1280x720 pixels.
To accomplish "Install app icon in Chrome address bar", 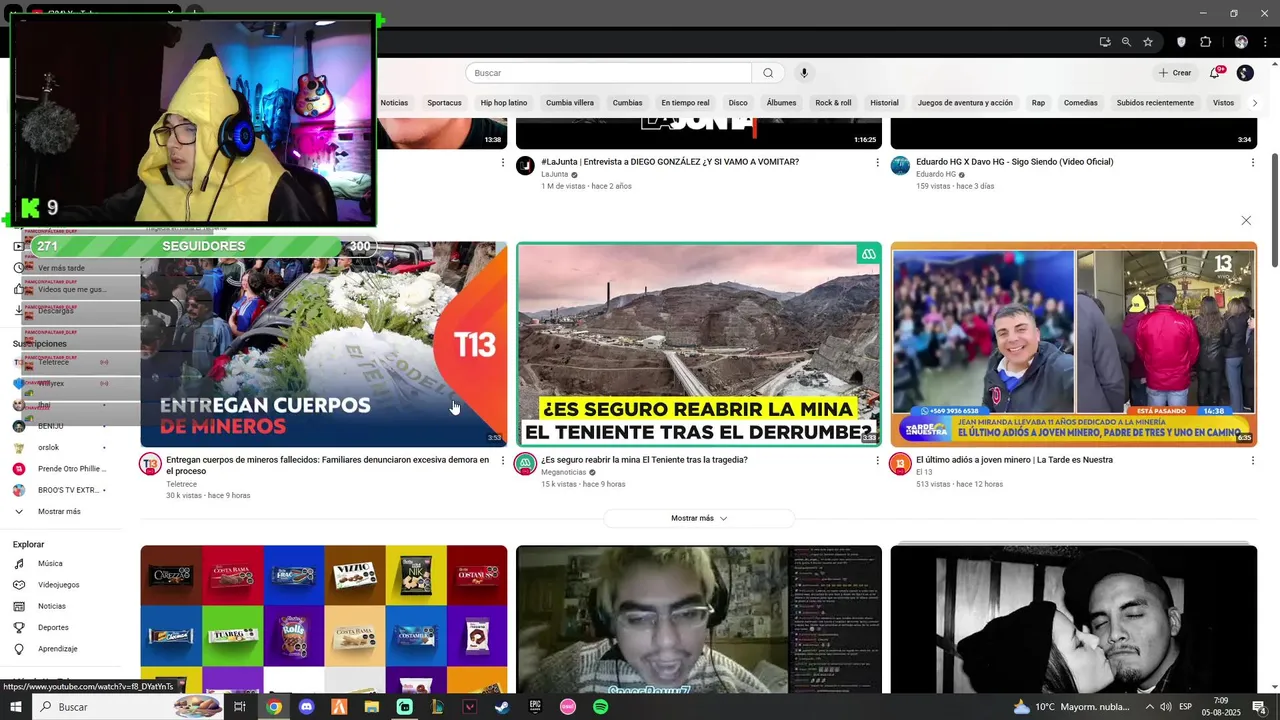I will 1105,42.
